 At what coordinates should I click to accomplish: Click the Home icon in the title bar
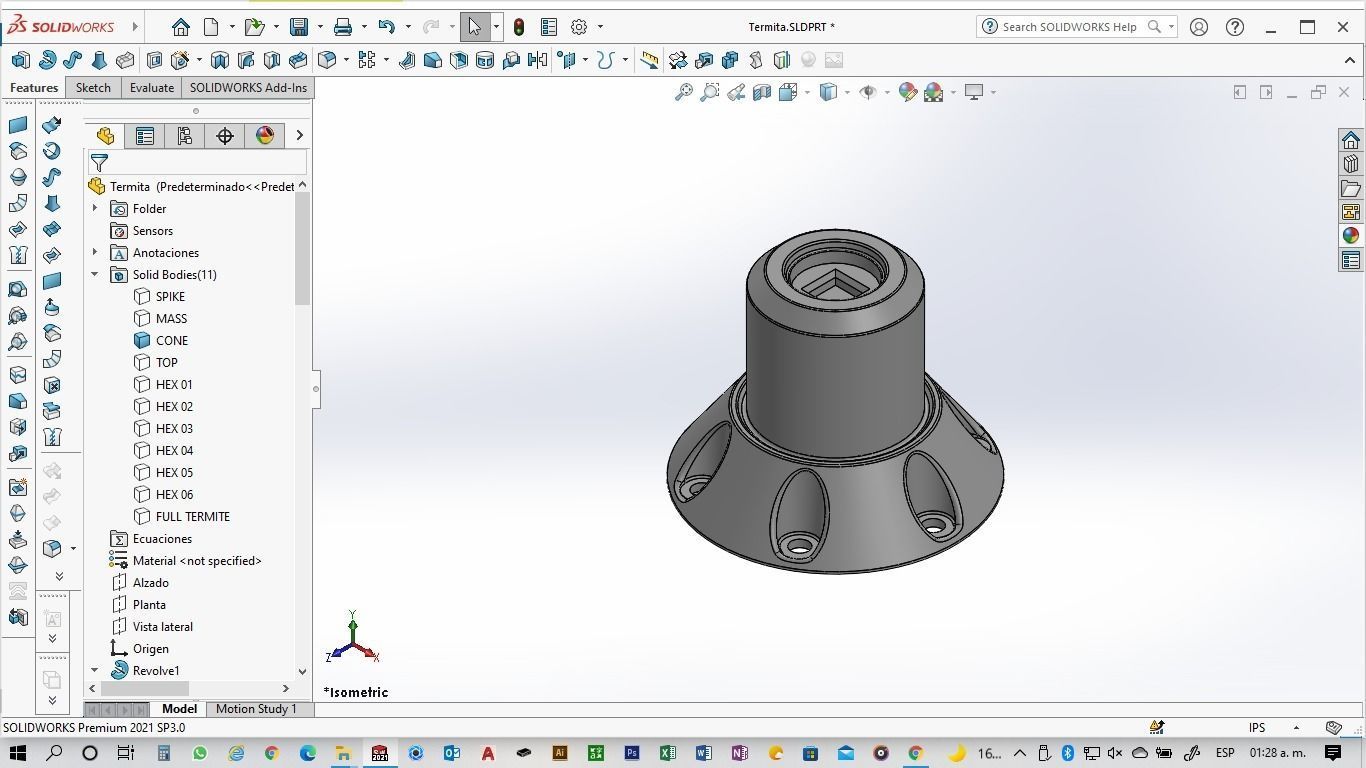180,27
